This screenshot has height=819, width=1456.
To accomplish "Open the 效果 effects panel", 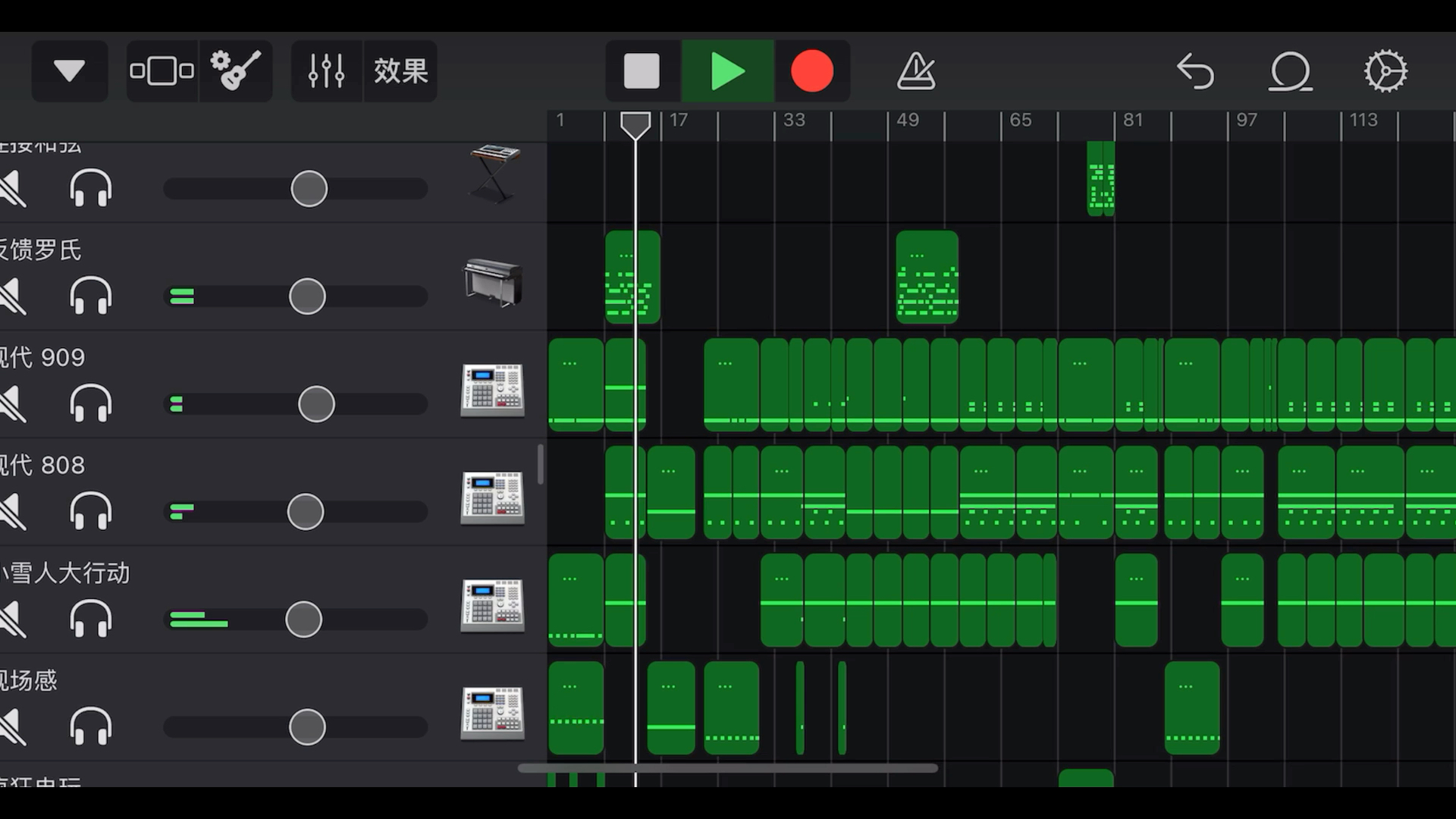I will (x=400, y=71).
